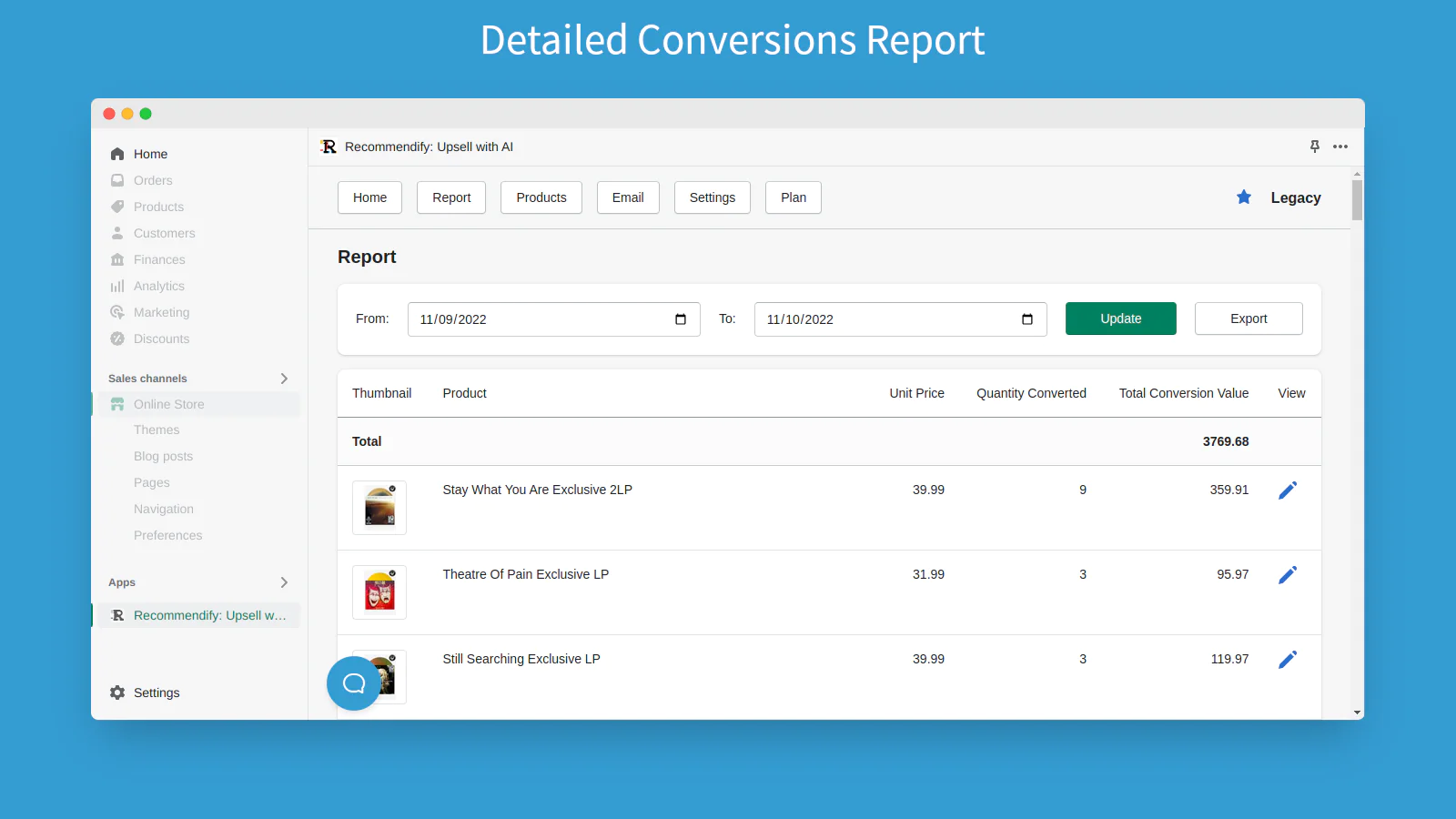Click pencil icon for Still Searching LP
This screenshot has height=819, width=1456.
[x=1287, y=660]
